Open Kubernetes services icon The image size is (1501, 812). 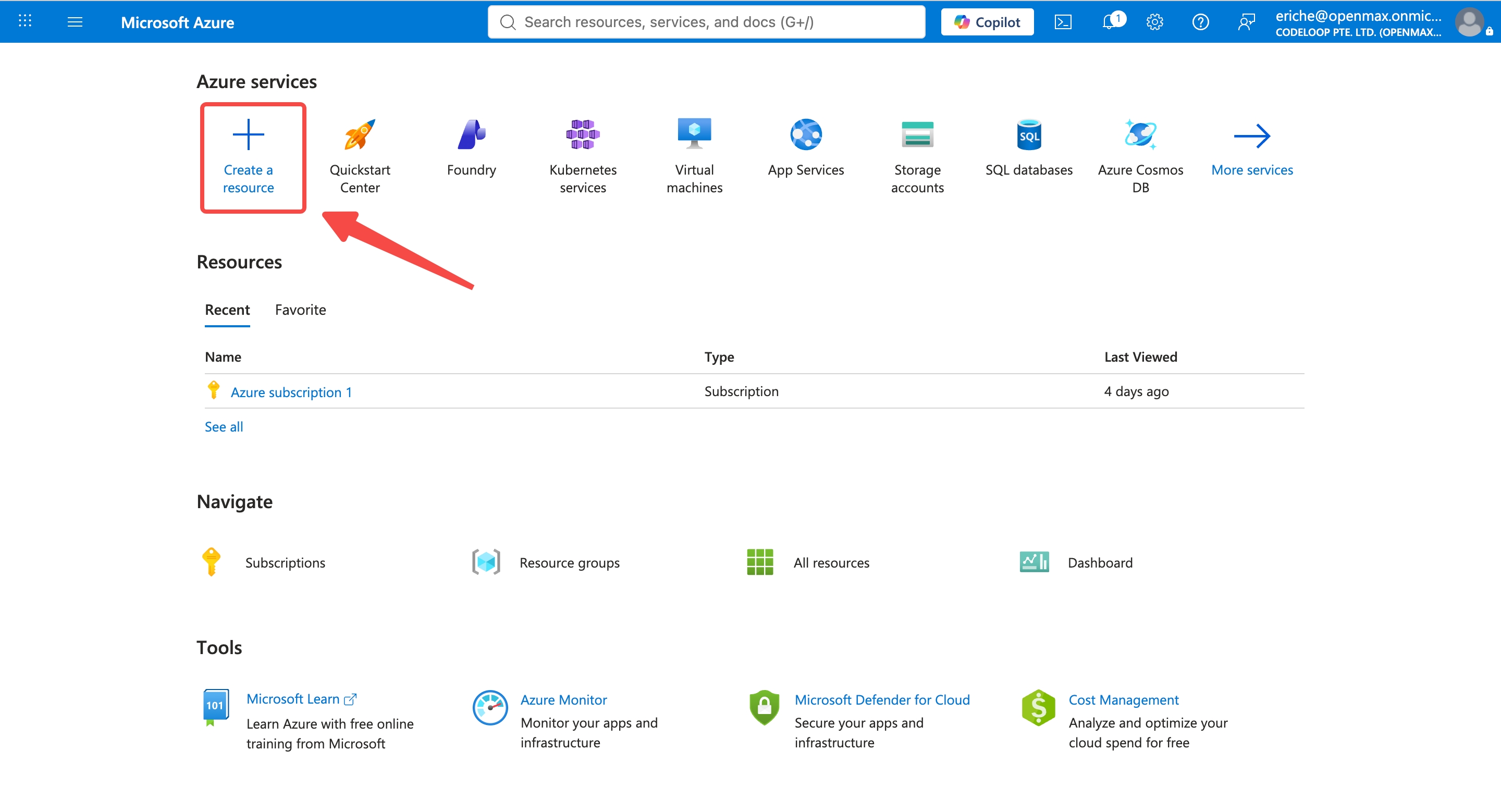[583, 134]
